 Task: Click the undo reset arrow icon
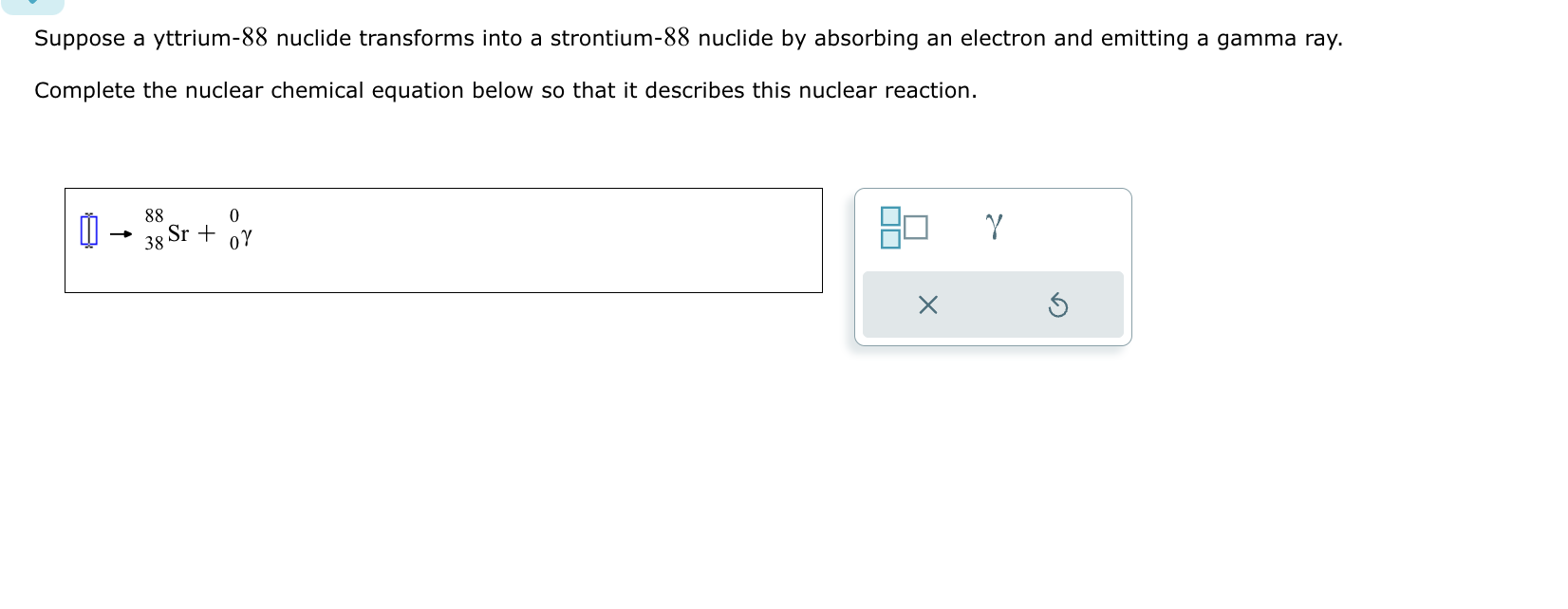point(1060,304)
